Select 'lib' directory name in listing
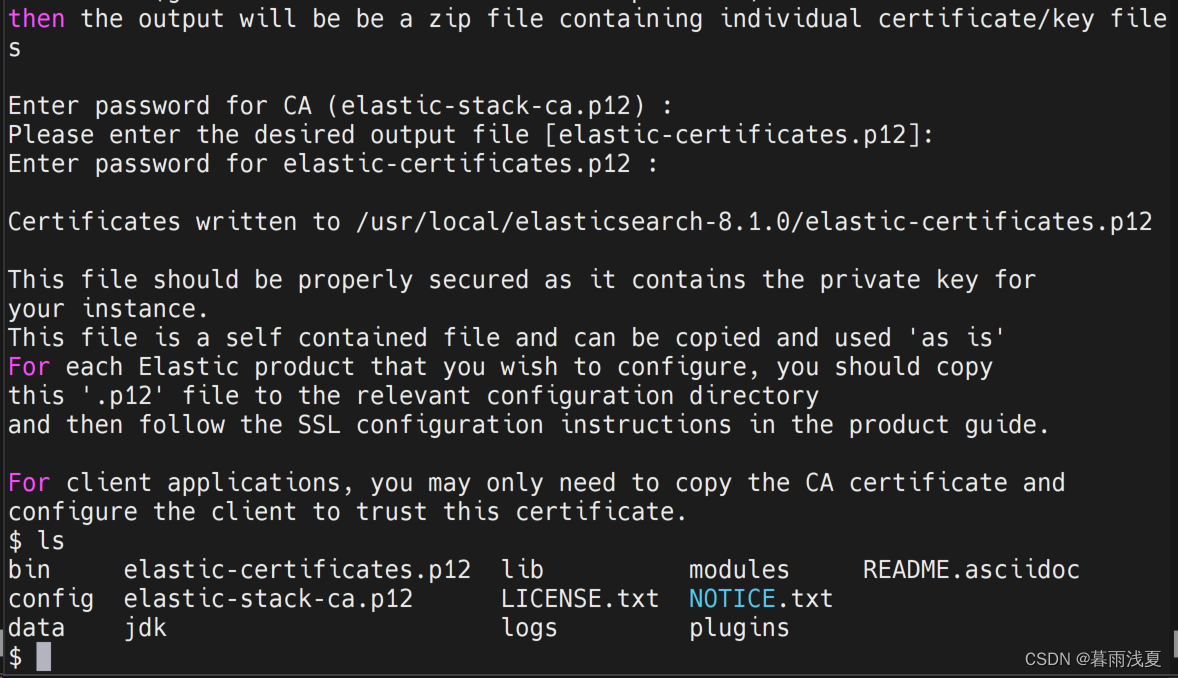The height and width of the screenshot is (678, 1178). 522,570
